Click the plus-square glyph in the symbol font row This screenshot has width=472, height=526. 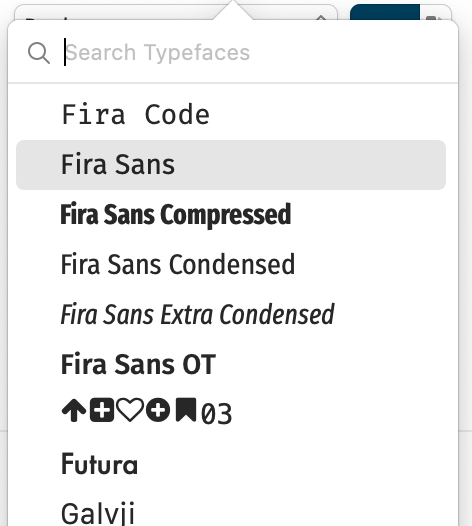(102, 410)
